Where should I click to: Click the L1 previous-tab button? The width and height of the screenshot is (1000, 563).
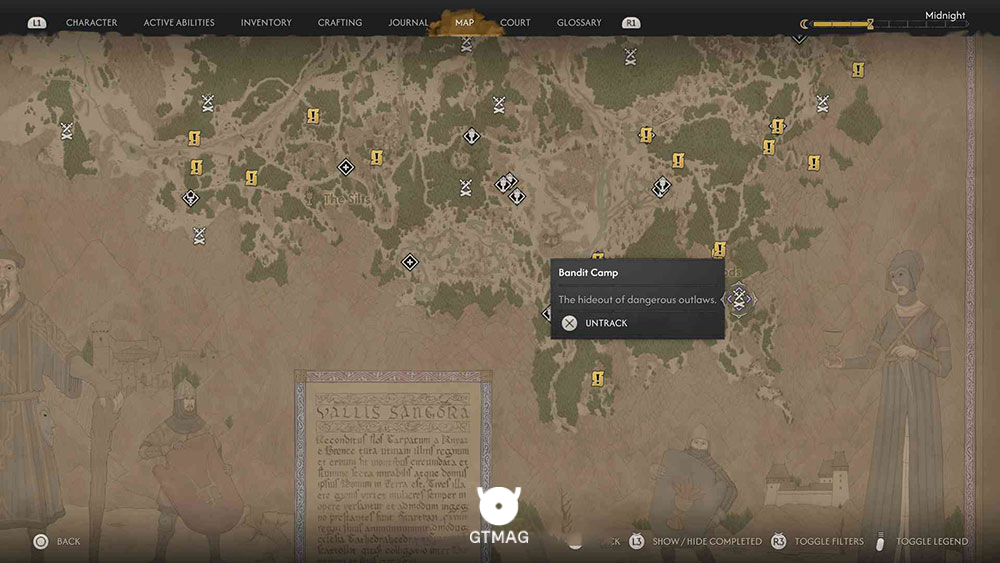click(37, 23)
